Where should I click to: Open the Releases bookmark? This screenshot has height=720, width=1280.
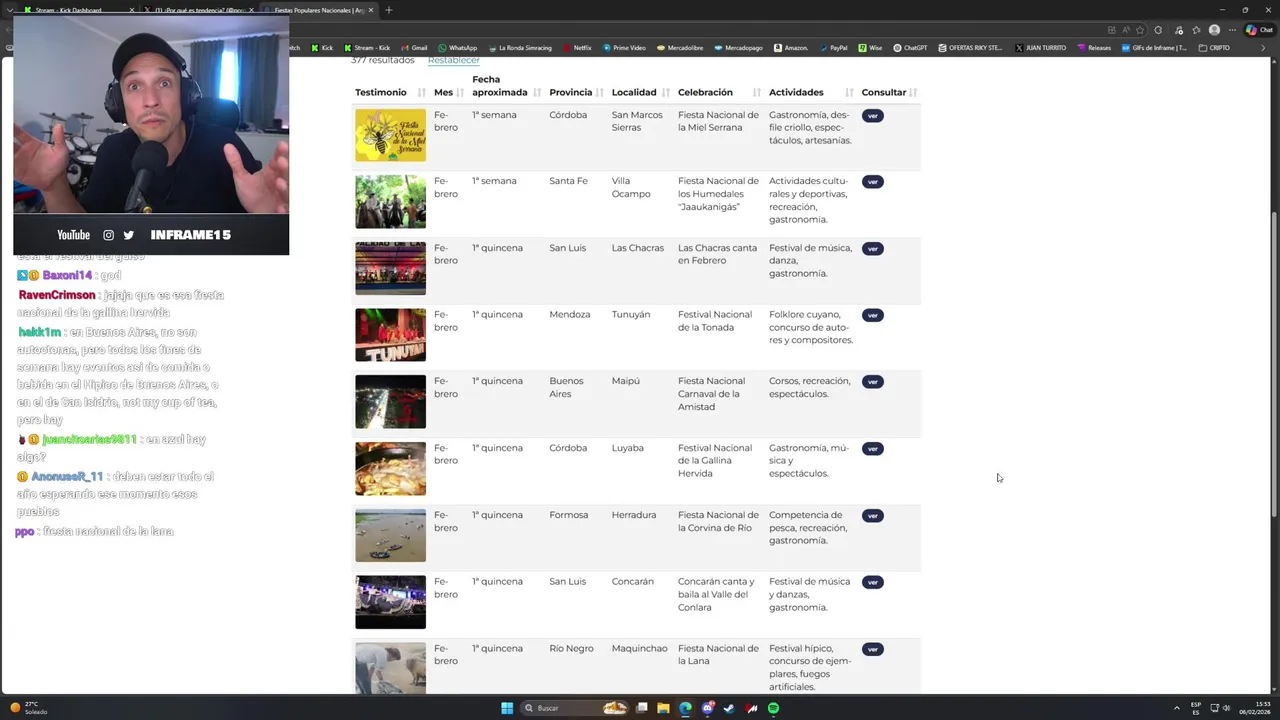1094,48
